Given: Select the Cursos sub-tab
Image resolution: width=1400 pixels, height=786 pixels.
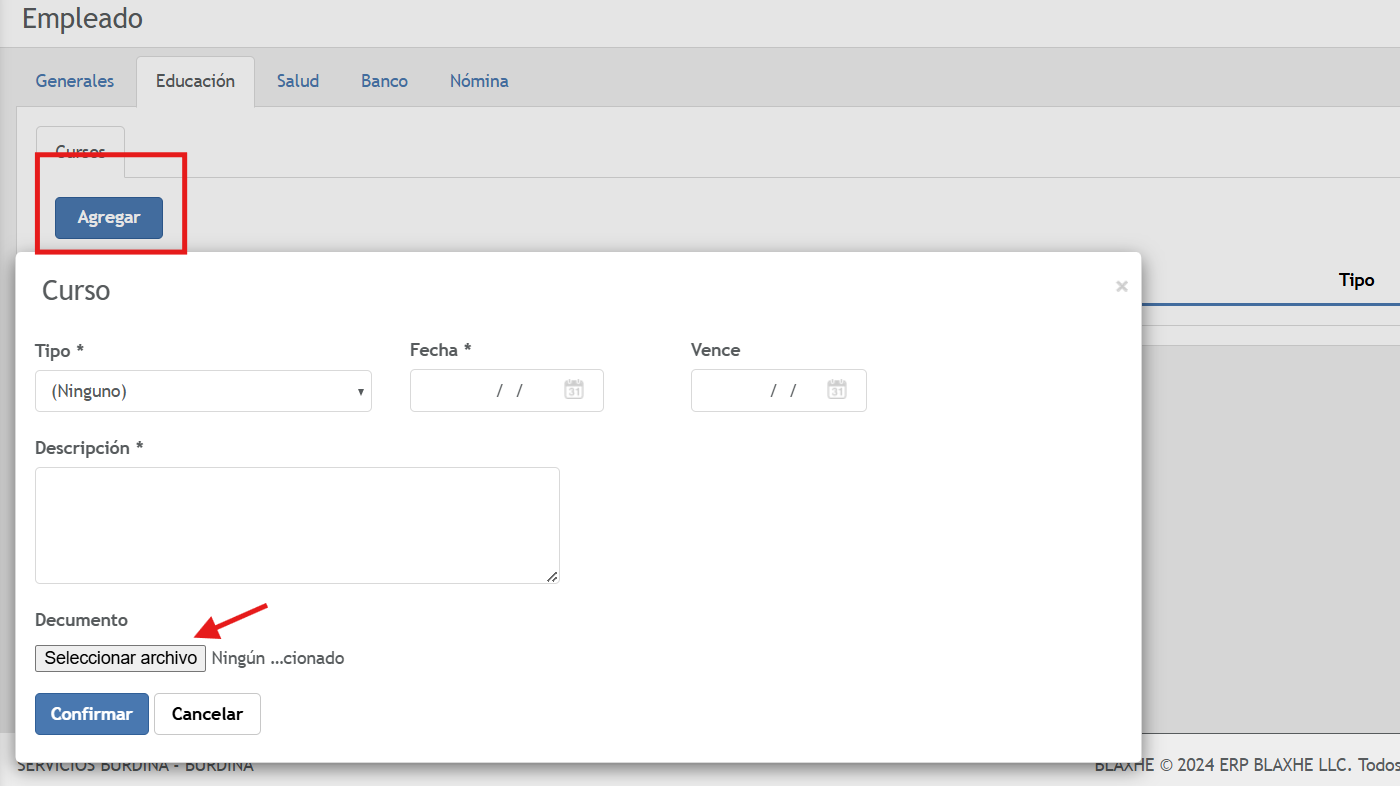Looking at the screenshot, I should [x=80, y=152].
